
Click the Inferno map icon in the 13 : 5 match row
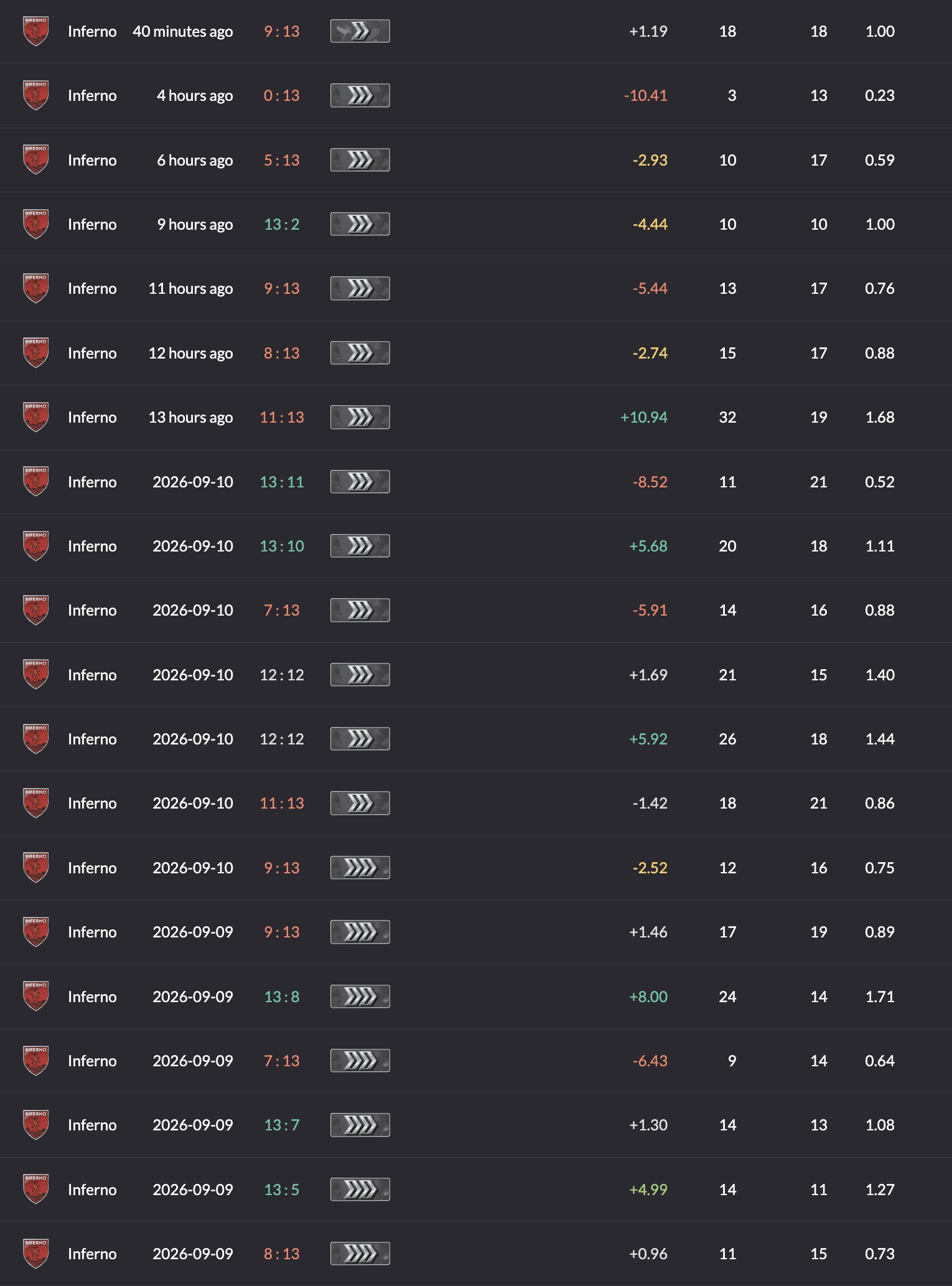tap(35, 1190)
